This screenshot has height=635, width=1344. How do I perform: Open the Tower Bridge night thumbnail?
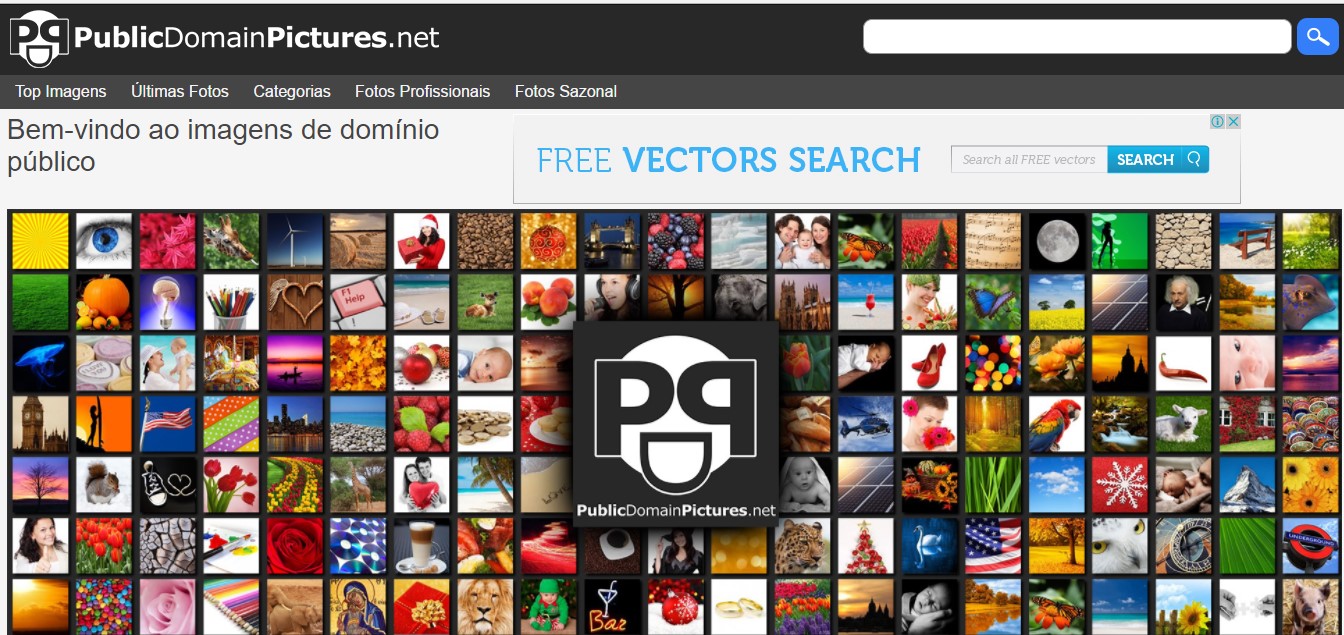[612, 241]
